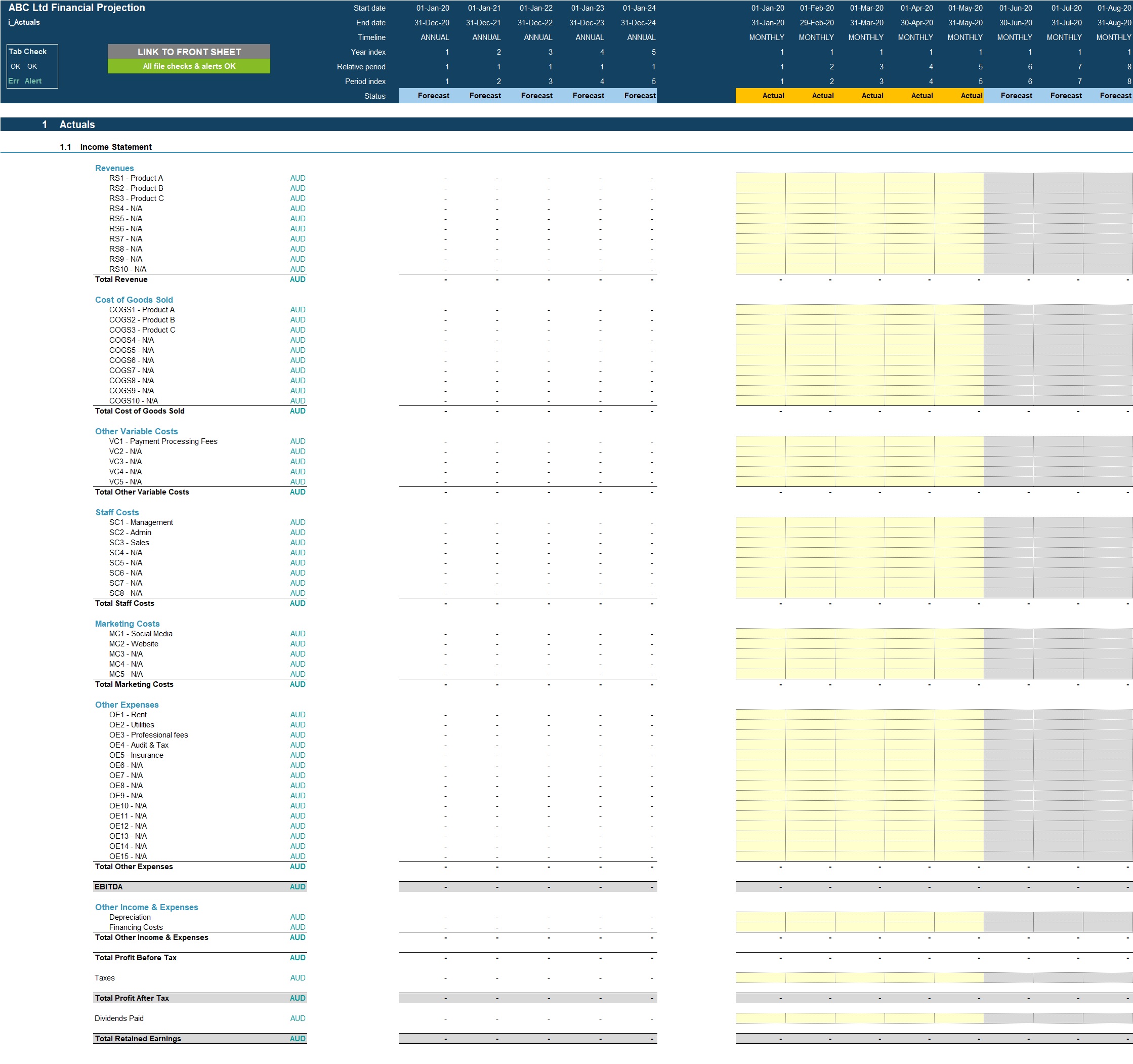Viewport: 1133px width, 1064px height.
Task: Click the AUD unit beside Total Revenue
Action: point(298,279)
